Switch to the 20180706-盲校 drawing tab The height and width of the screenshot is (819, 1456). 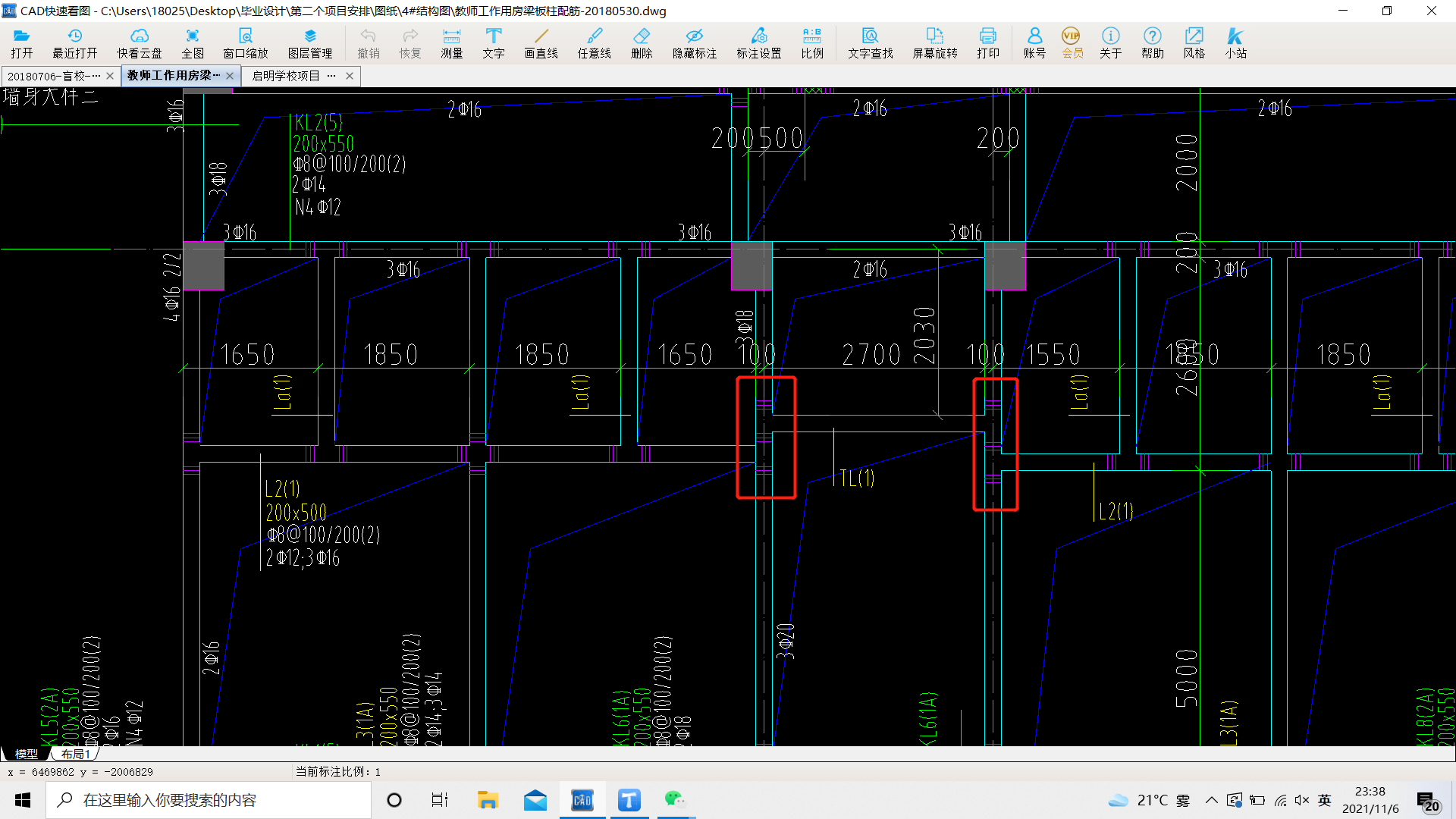(x=53, y=76)
